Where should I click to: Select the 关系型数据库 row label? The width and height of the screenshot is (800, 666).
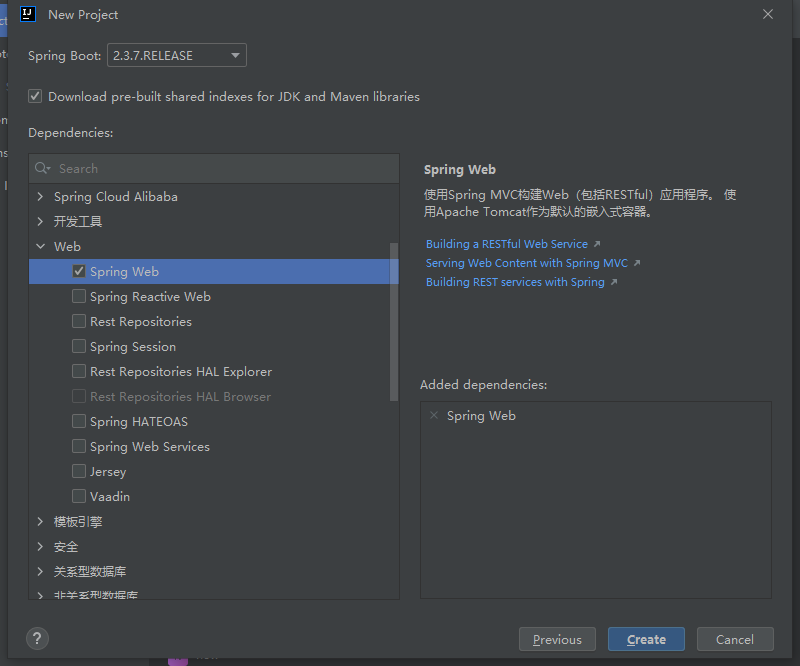pos(90,572)
